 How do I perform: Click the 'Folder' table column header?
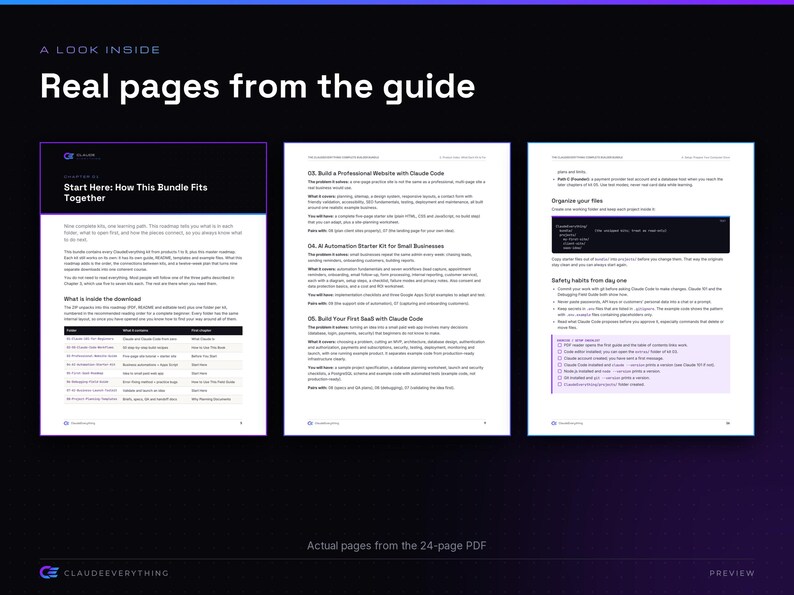(71, 331)
